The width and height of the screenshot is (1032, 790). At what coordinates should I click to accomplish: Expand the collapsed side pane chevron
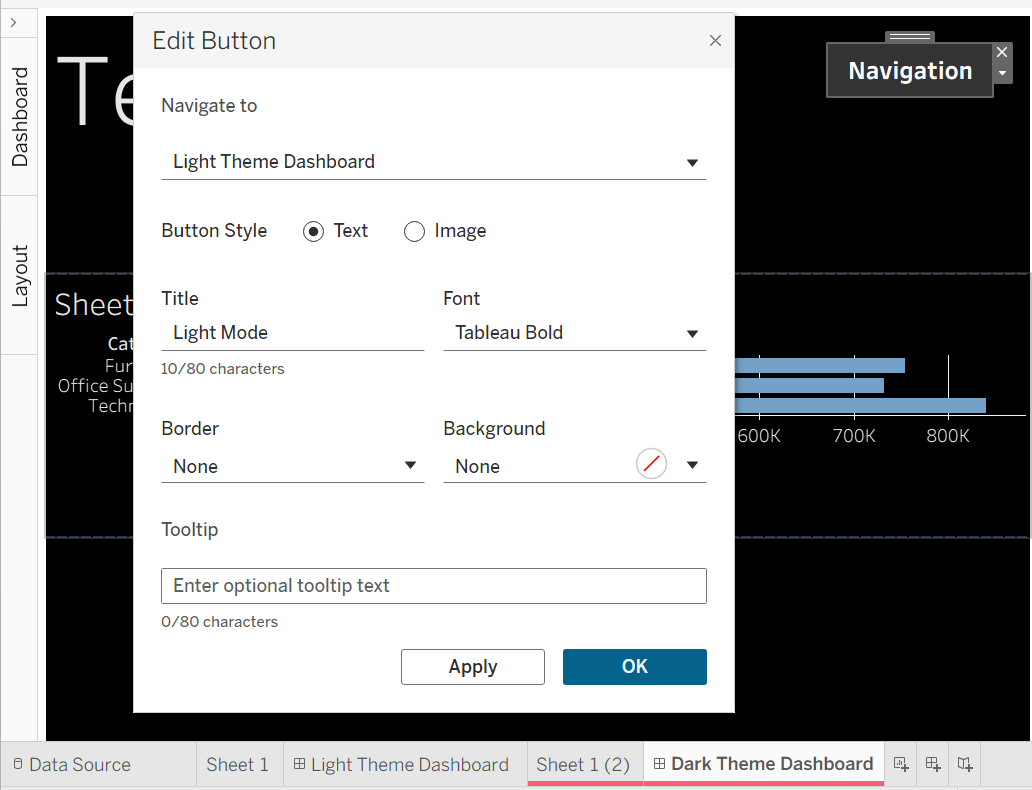pyautogui.click(x=14, y=23)
